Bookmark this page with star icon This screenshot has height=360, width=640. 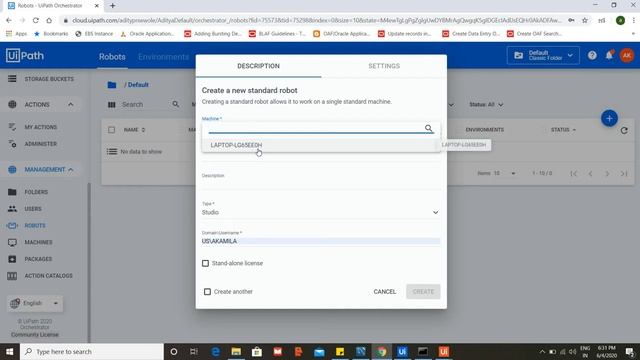[x=584, y=20]
